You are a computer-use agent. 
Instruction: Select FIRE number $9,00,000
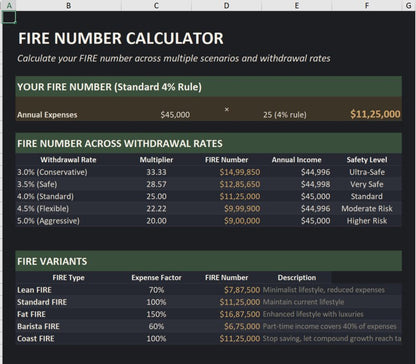point(242,221)
